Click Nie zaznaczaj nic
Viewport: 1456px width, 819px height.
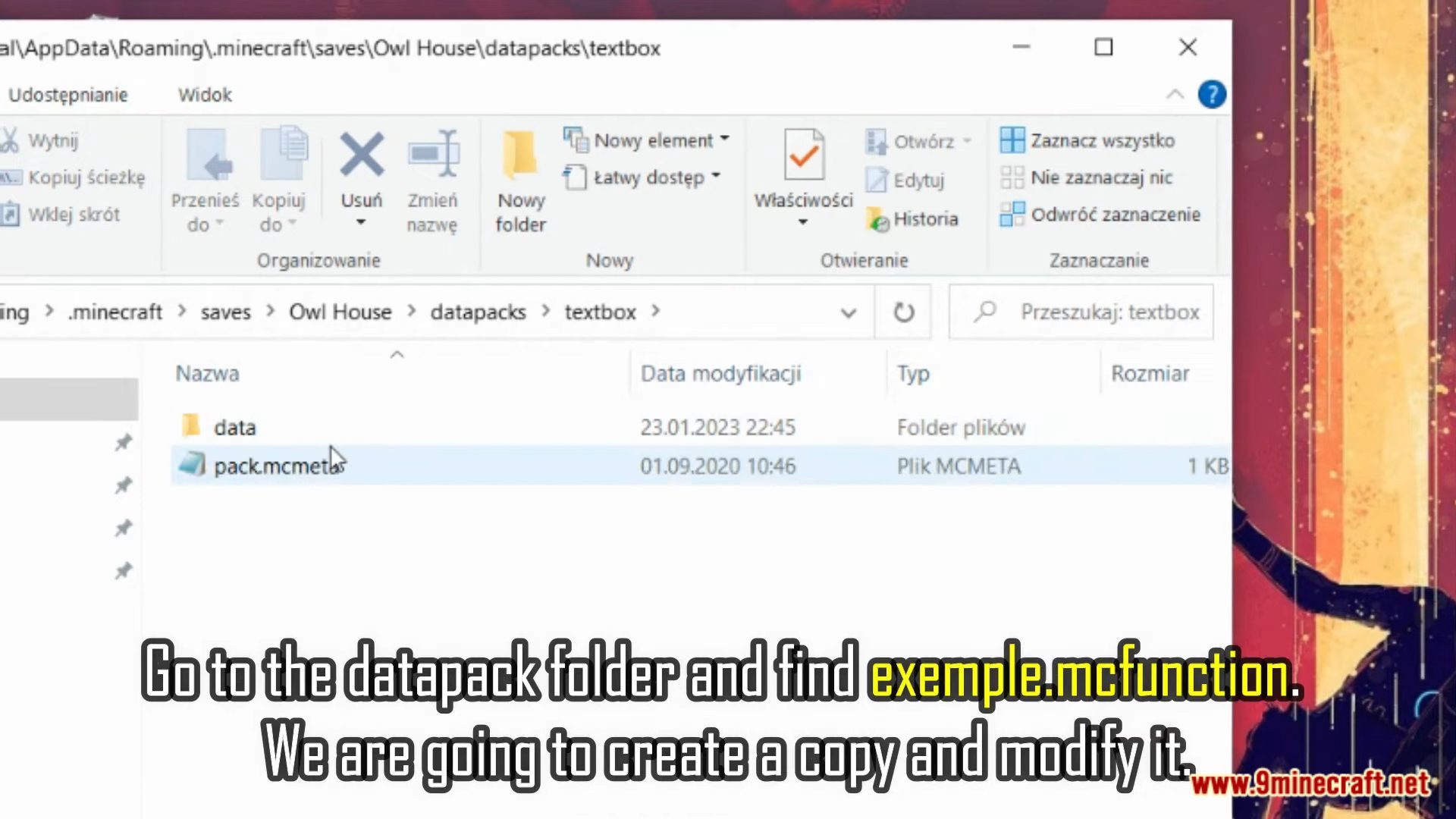coord(1086,177)
